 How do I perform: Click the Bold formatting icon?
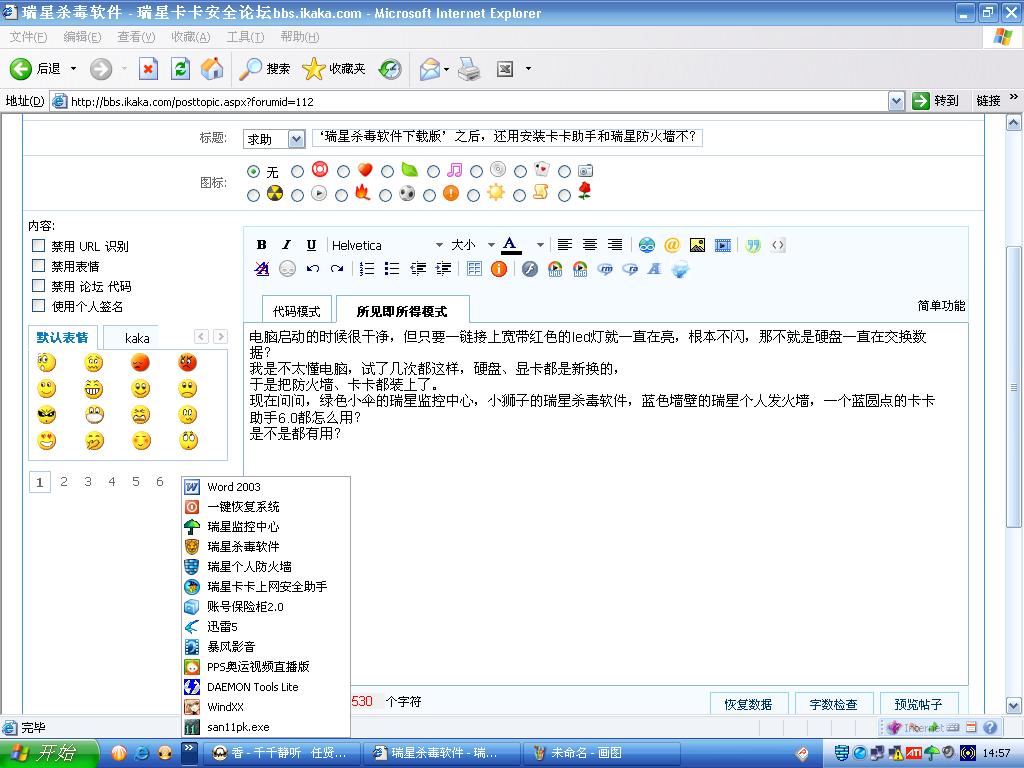(x=261, y=245)
